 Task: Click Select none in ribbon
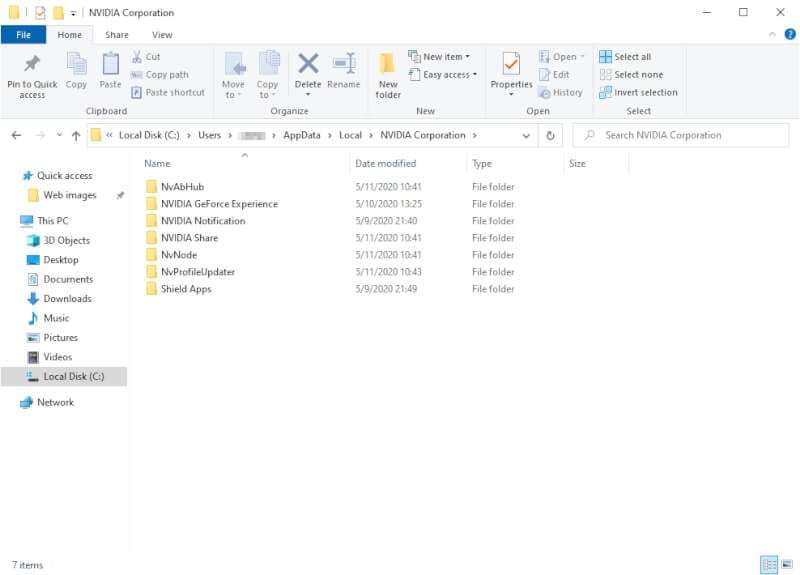631,74
